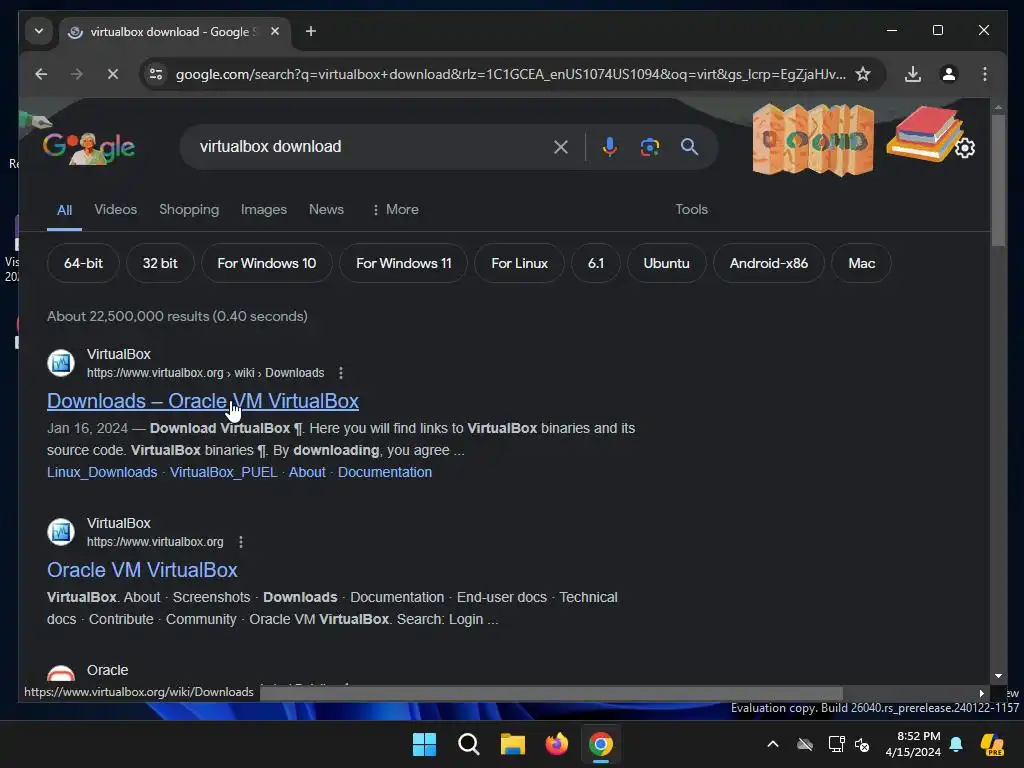Search by image with Google Lens

tap(649, 147)
